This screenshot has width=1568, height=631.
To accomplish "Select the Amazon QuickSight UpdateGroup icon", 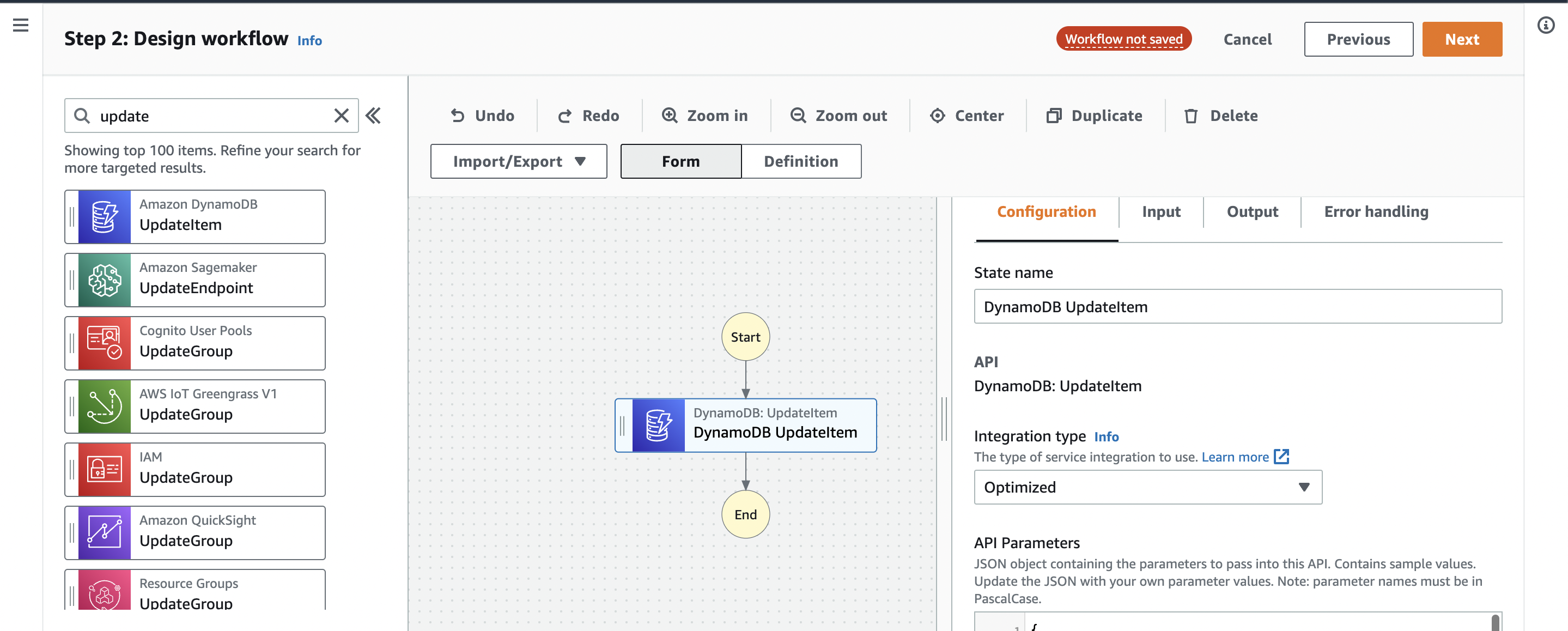I will 105,533.
